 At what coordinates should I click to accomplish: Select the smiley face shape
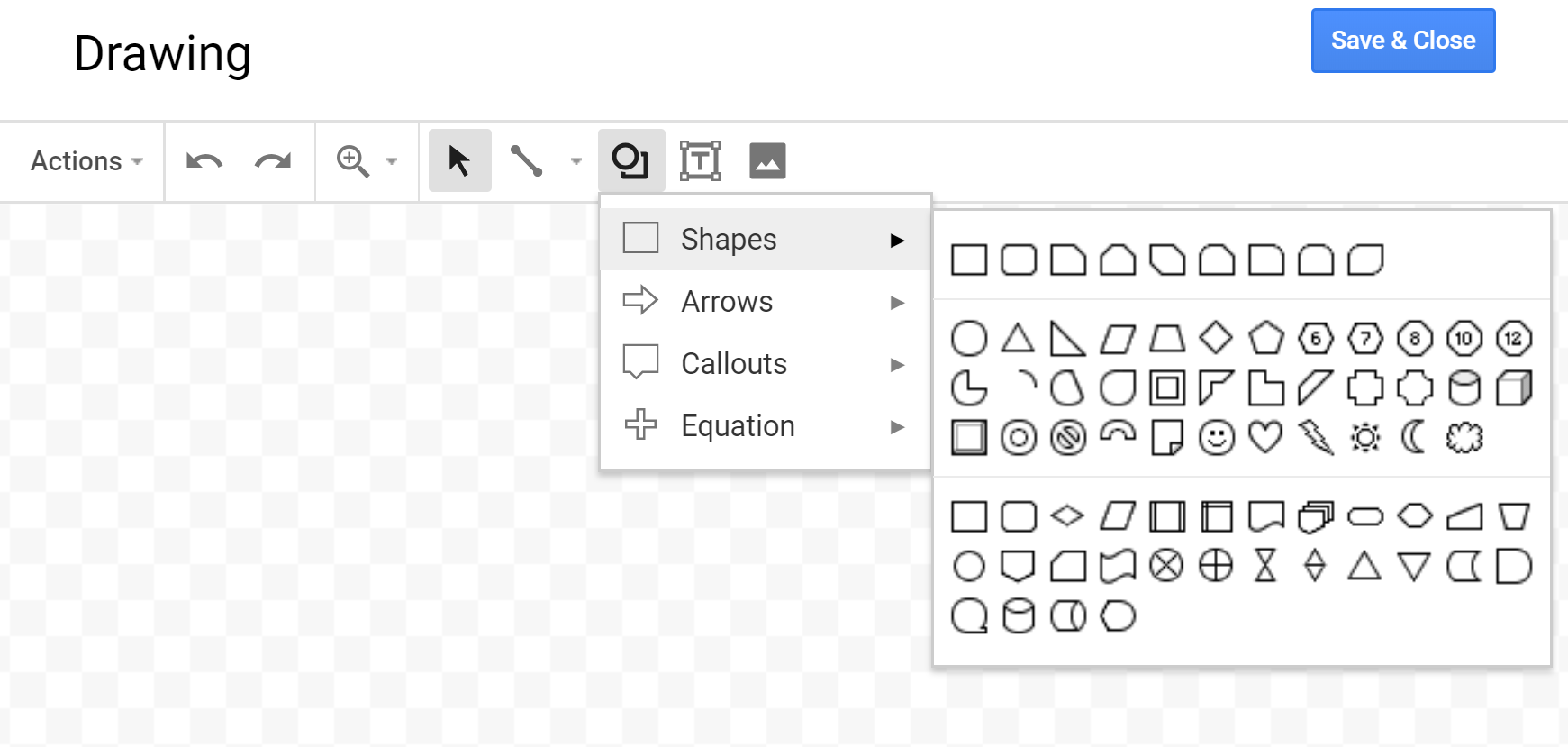click(1216, 437)
